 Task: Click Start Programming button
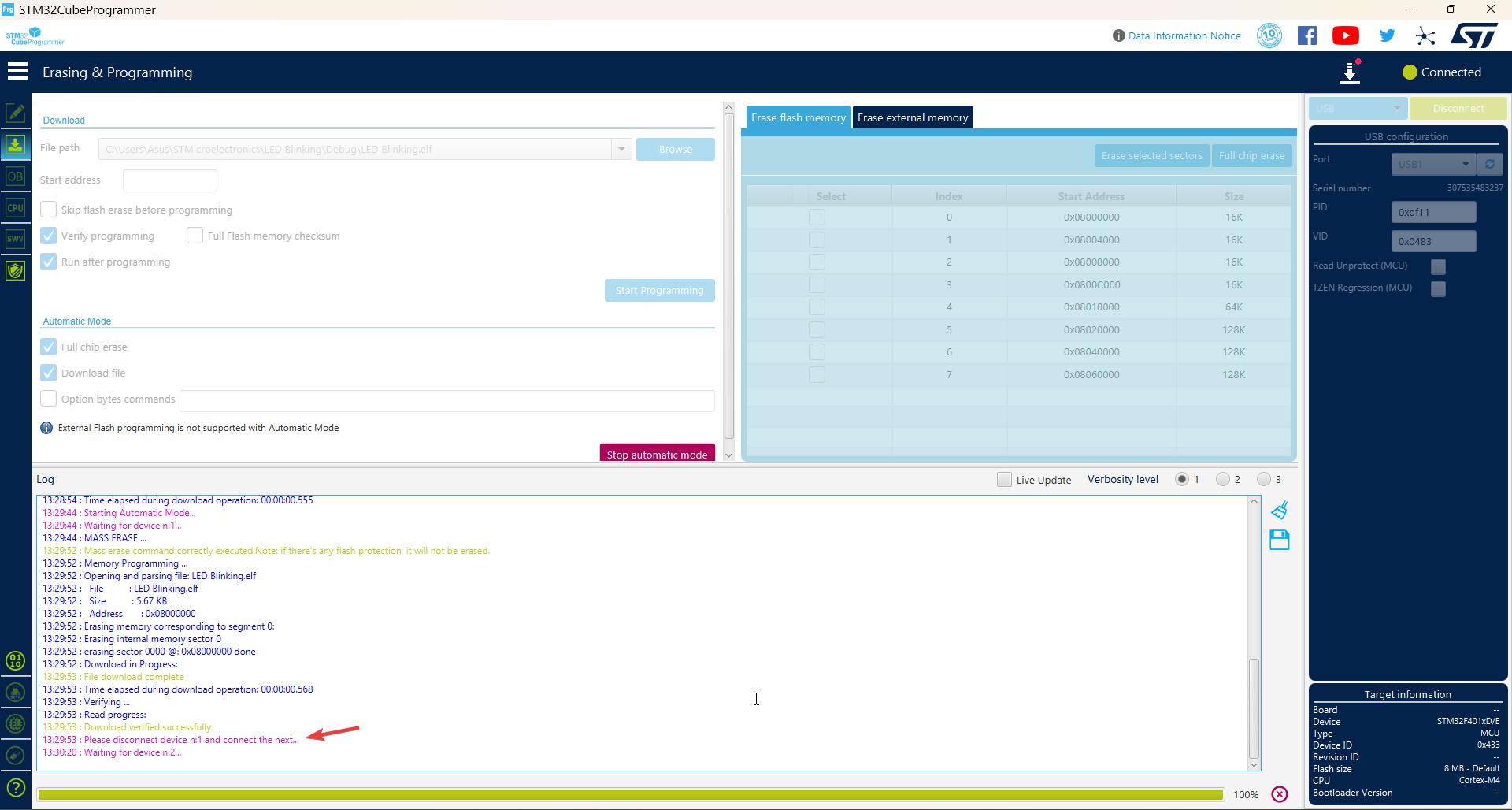pos(660,290)
